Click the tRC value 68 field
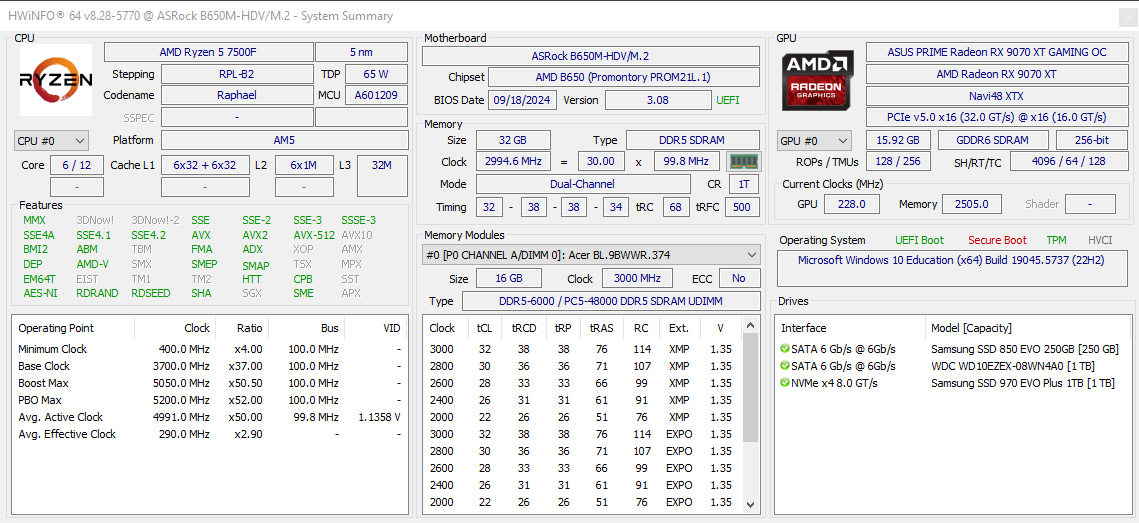This screenshot has height=523, width=1139. click(676, 207)
